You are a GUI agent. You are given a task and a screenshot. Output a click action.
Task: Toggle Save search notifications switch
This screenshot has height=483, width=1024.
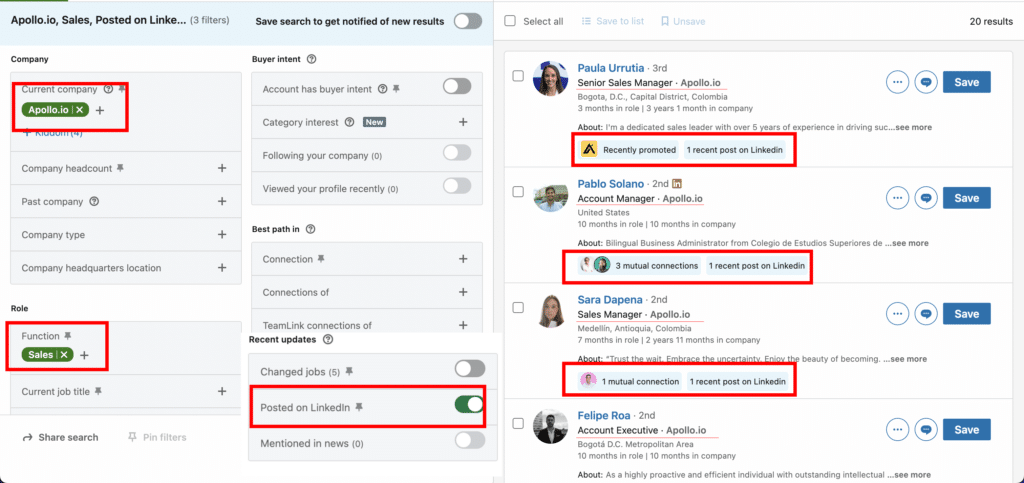[x=468, y=21]
